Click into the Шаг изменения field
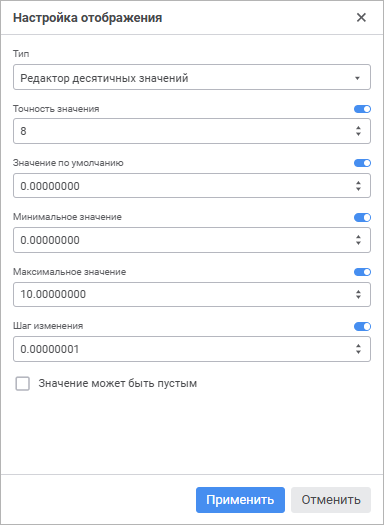This screenshot has height=525, width=384. pos(192,349)
